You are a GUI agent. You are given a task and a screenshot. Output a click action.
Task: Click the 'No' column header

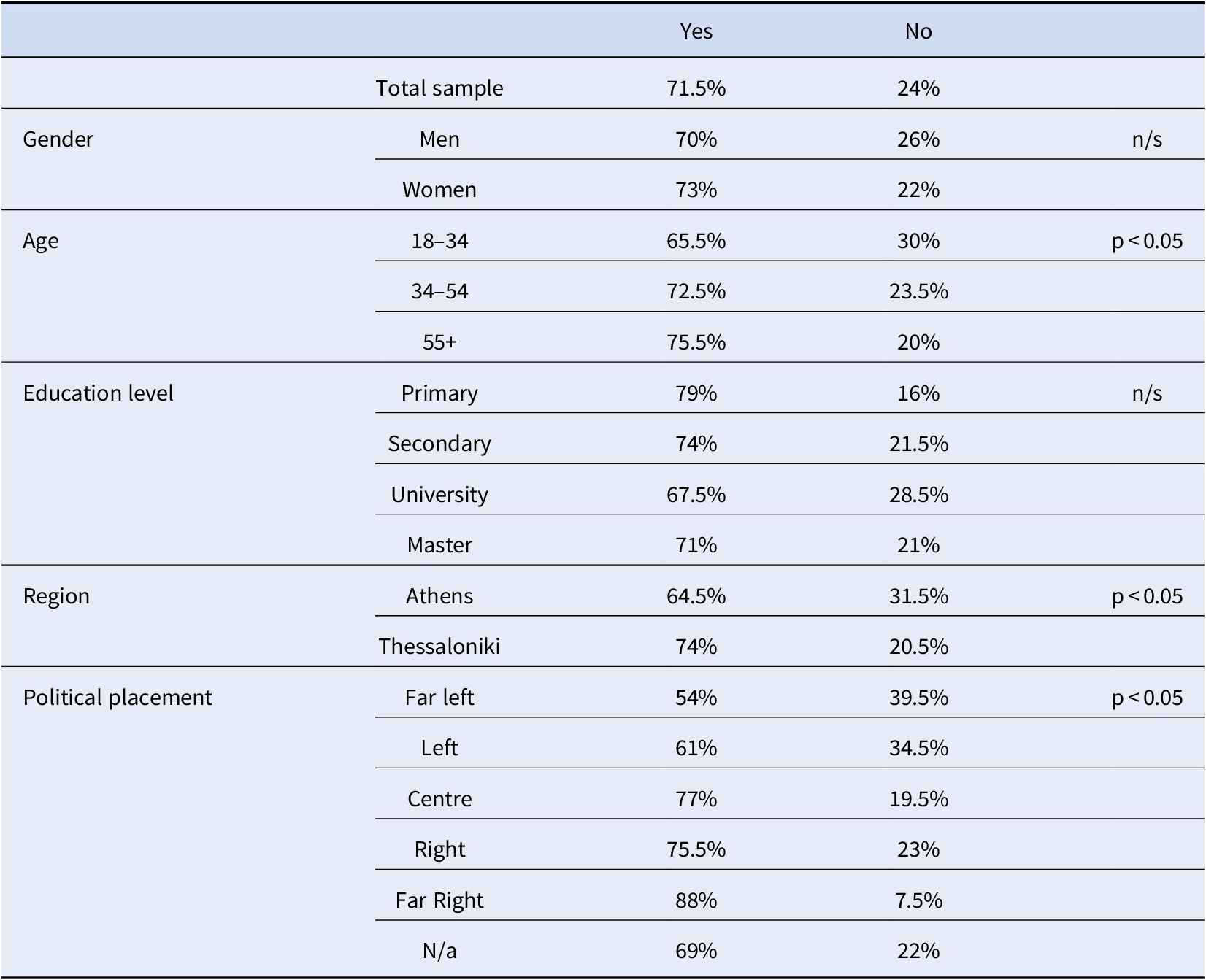point(918,31)
